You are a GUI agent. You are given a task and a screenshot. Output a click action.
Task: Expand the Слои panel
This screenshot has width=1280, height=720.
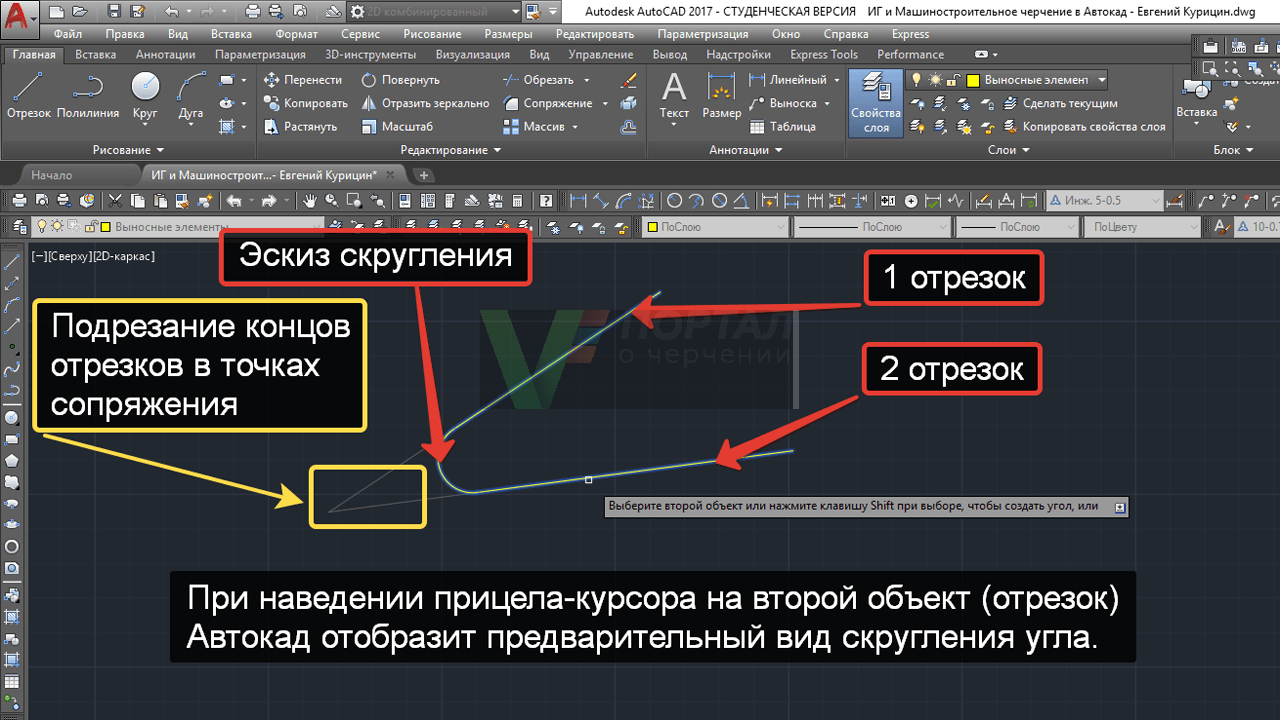[x=1008, y=150]
